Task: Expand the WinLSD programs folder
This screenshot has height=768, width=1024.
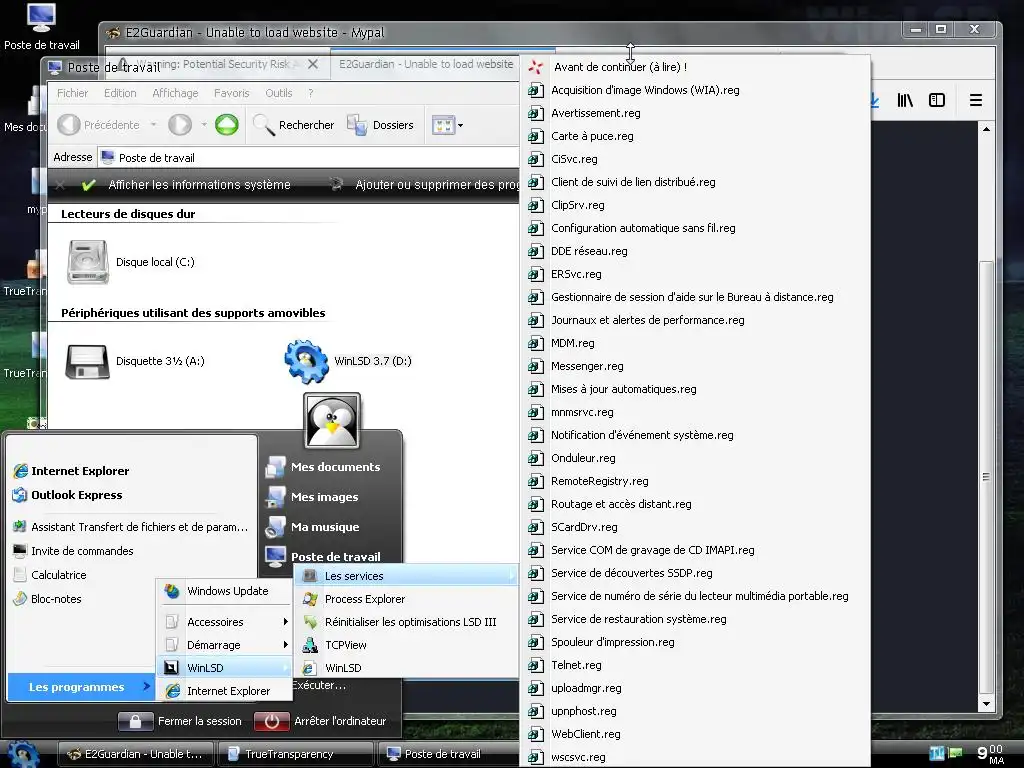Action: pos(225,667)
